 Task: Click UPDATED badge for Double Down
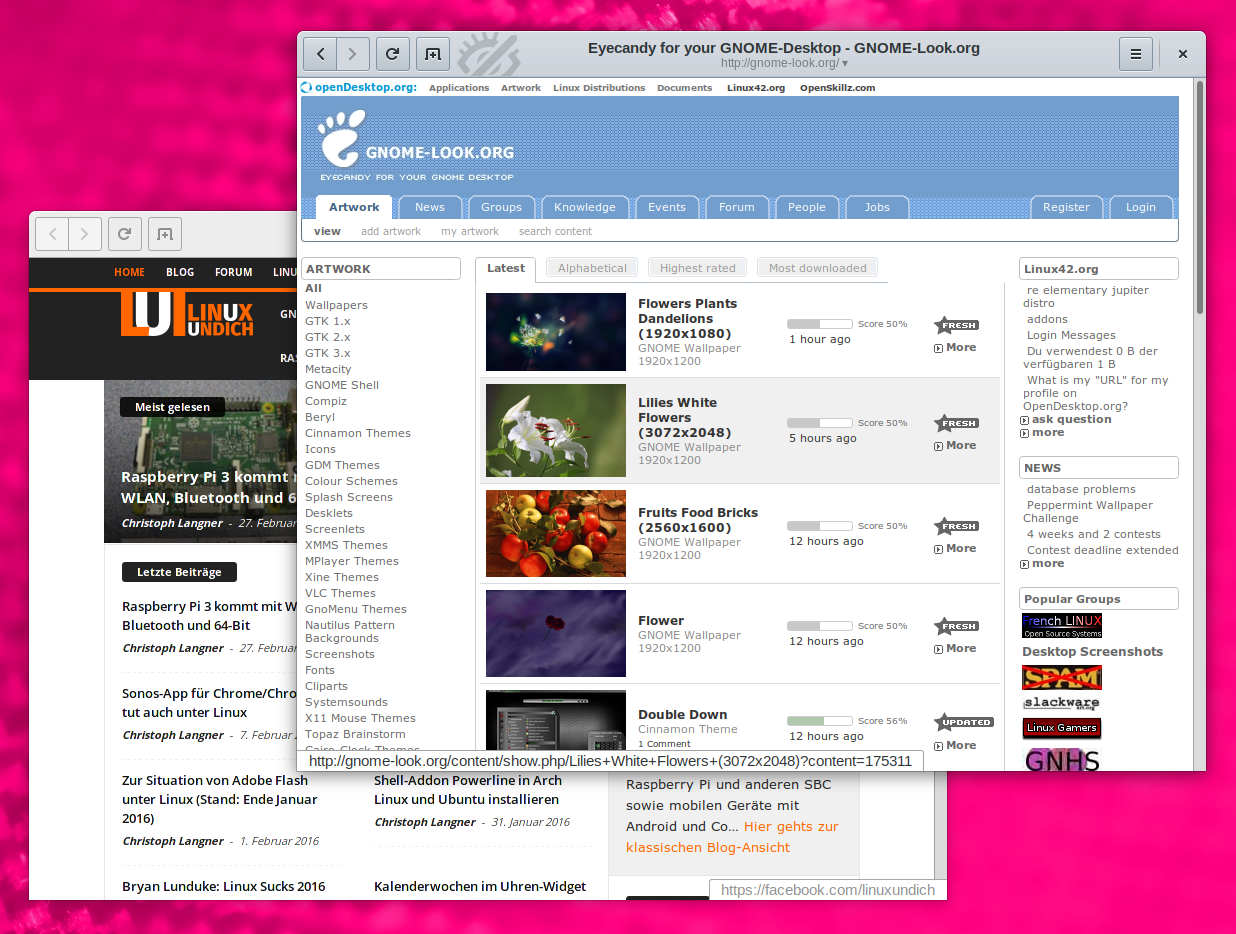coord(964,722)
